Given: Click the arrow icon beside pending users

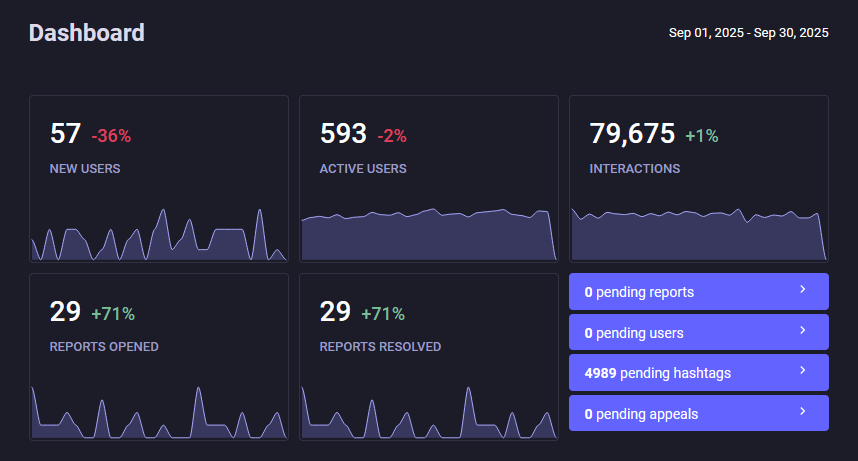Looking at the screenshot, I should click(803, 331).
